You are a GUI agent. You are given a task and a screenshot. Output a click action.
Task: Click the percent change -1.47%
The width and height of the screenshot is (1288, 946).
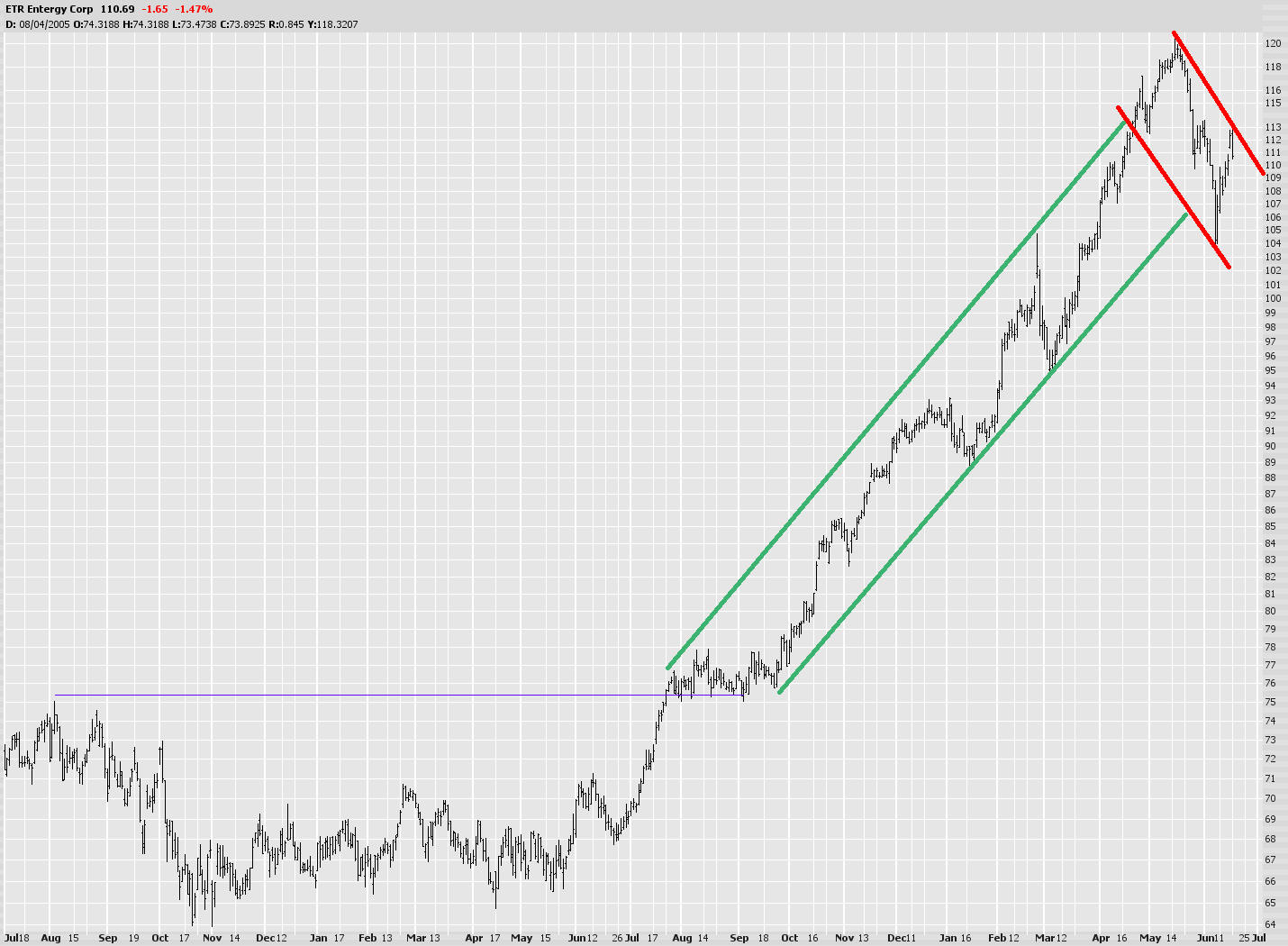click(x=195, y=9)
